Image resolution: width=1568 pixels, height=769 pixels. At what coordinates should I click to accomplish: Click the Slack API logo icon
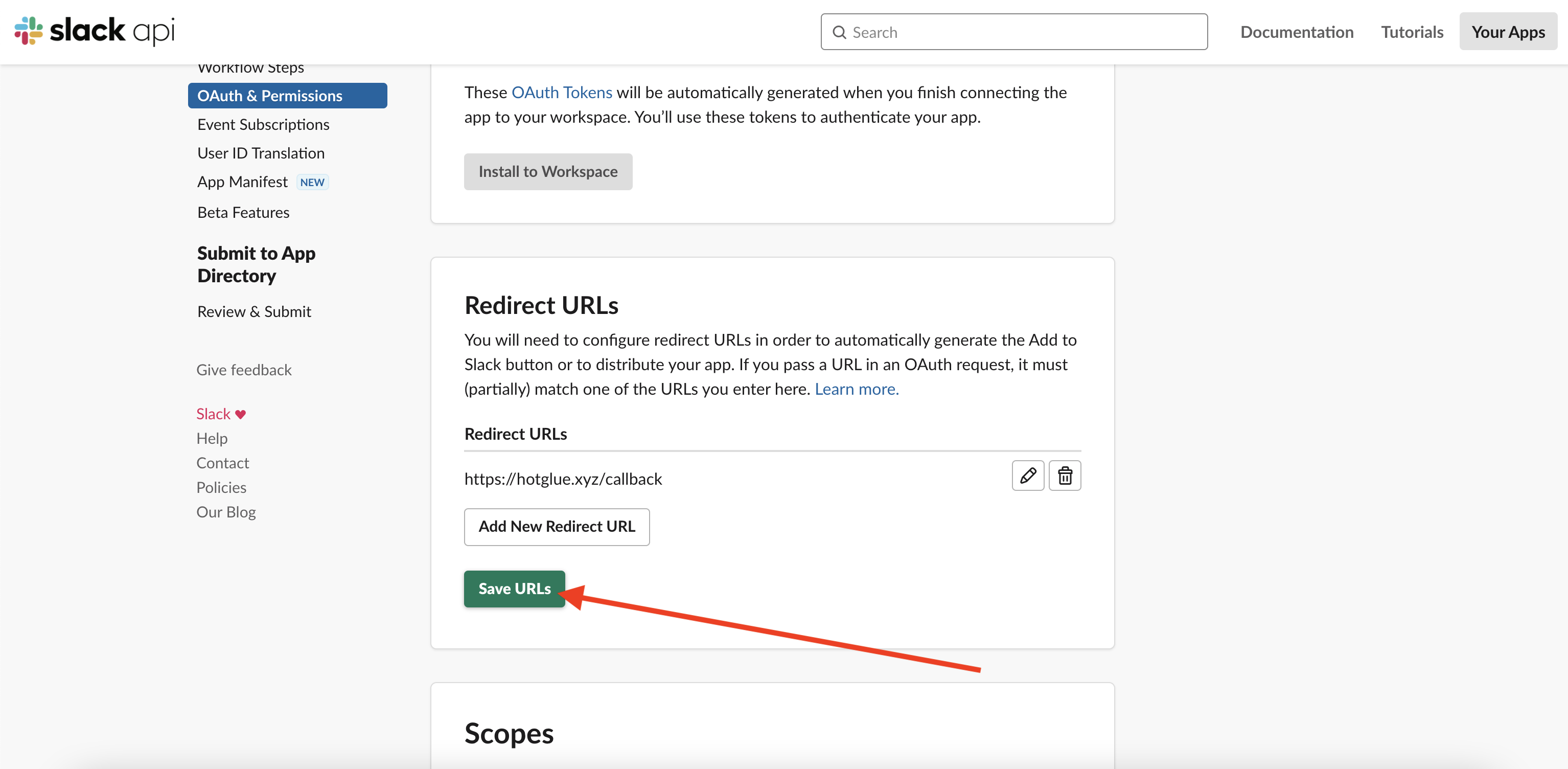(x=29, y=31)
